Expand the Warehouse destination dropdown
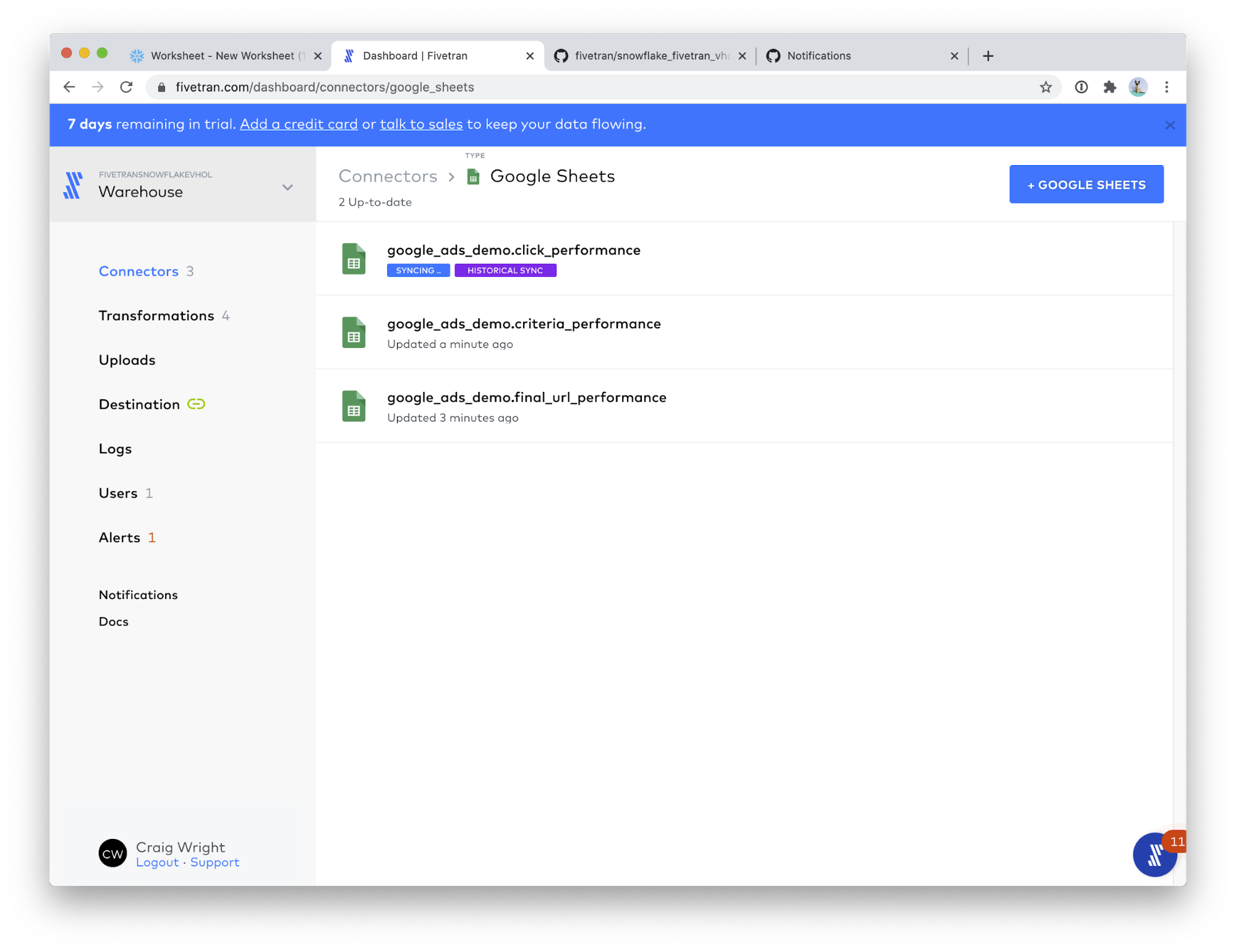 tap(288, 187)
